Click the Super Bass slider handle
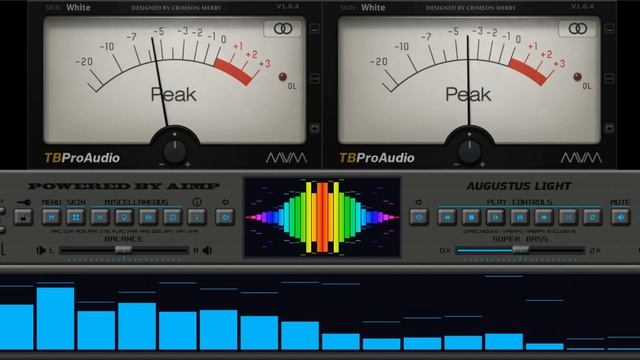 click(x=520, y=250)
